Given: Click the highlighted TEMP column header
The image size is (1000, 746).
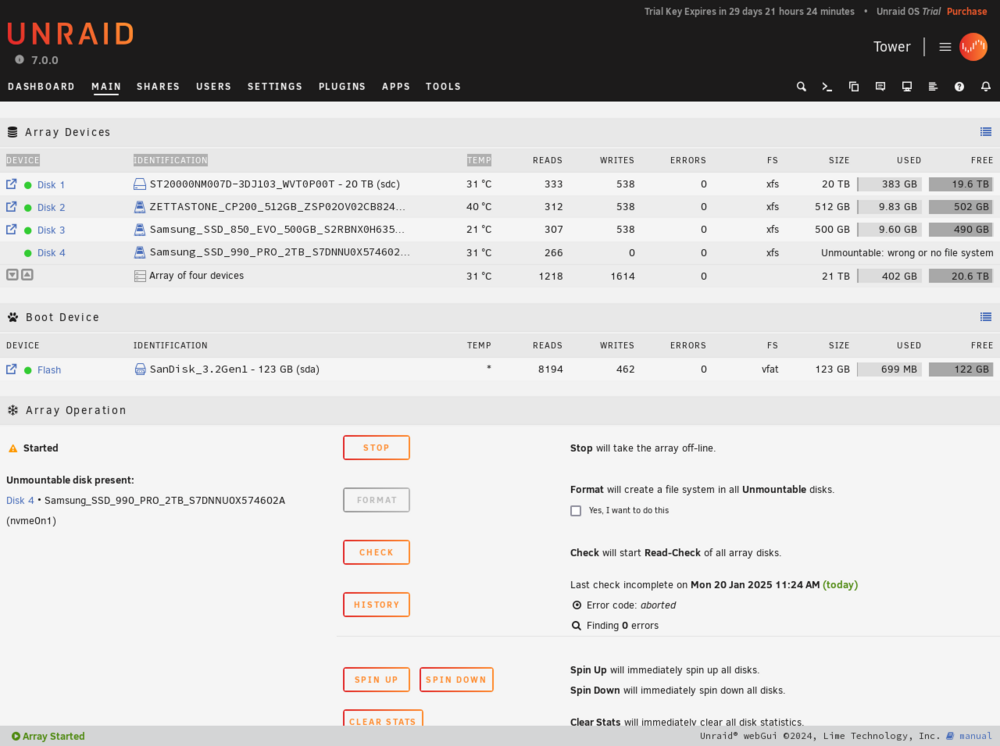Looking at the screenshot, I should [479, 160].
